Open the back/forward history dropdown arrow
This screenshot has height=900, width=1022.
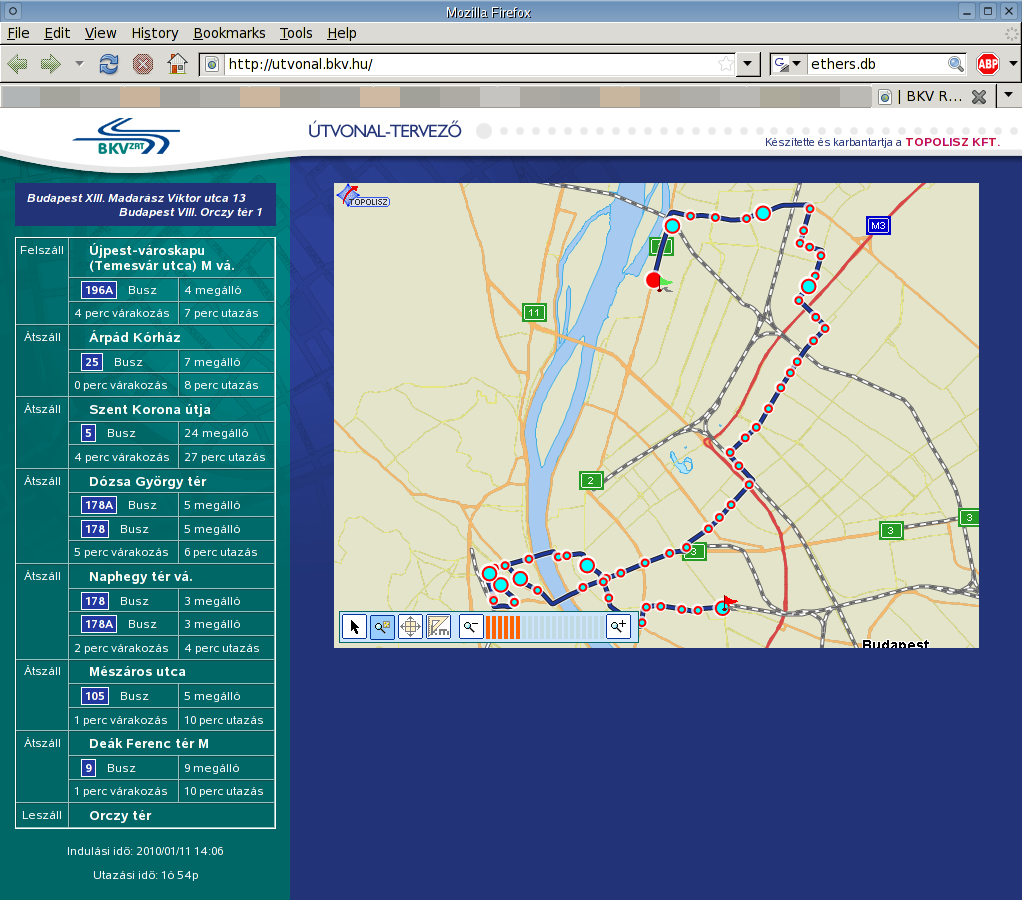coord(79,64)
